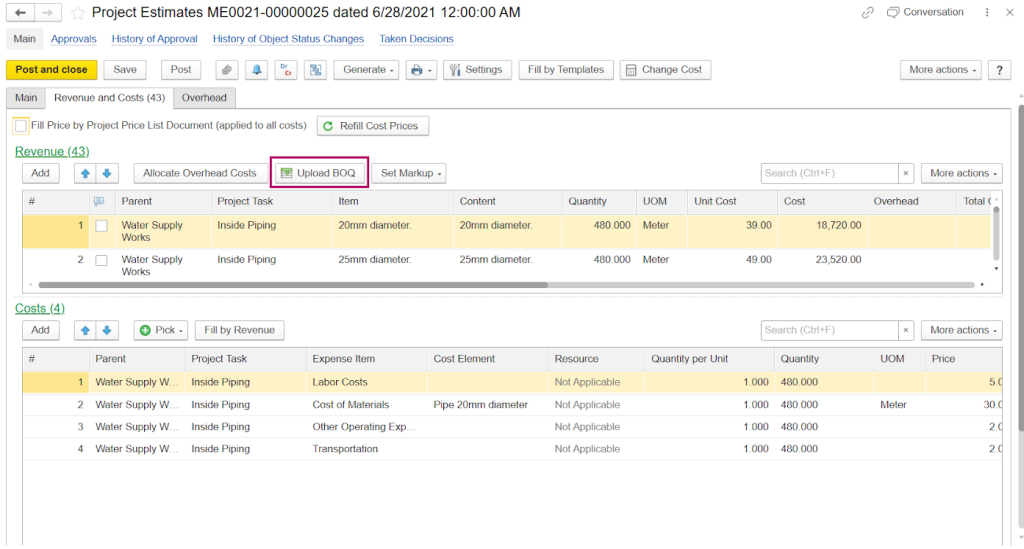
Task: Switch to the Main inner tab
Action: 26,98
